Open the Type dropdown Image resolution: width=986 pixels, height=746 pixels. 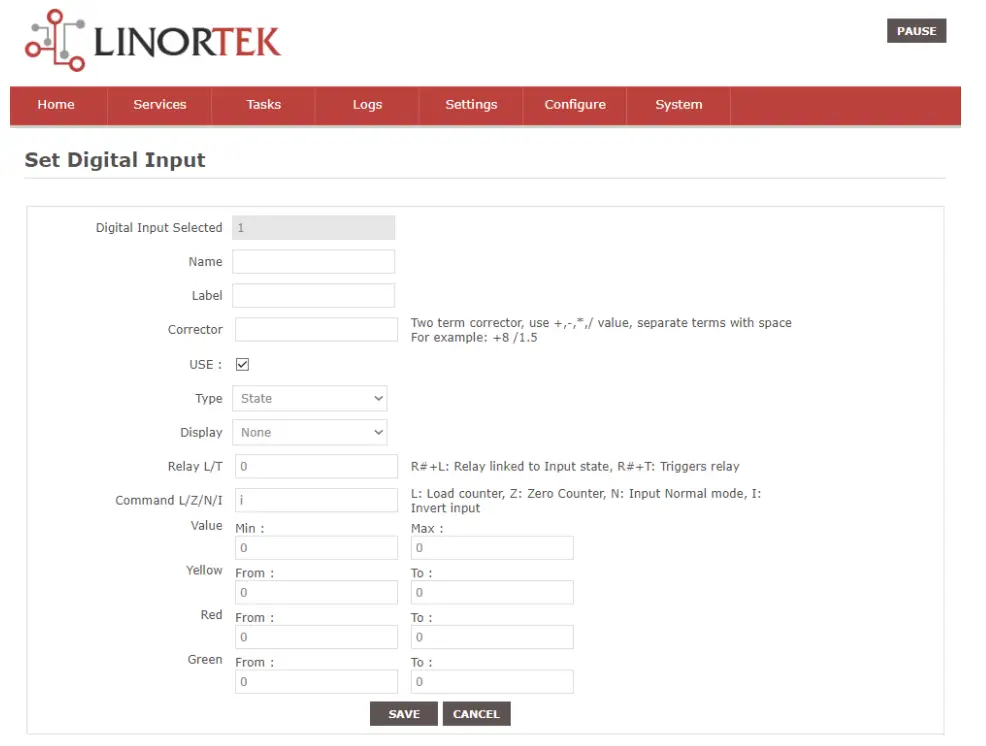coord(309,398)
